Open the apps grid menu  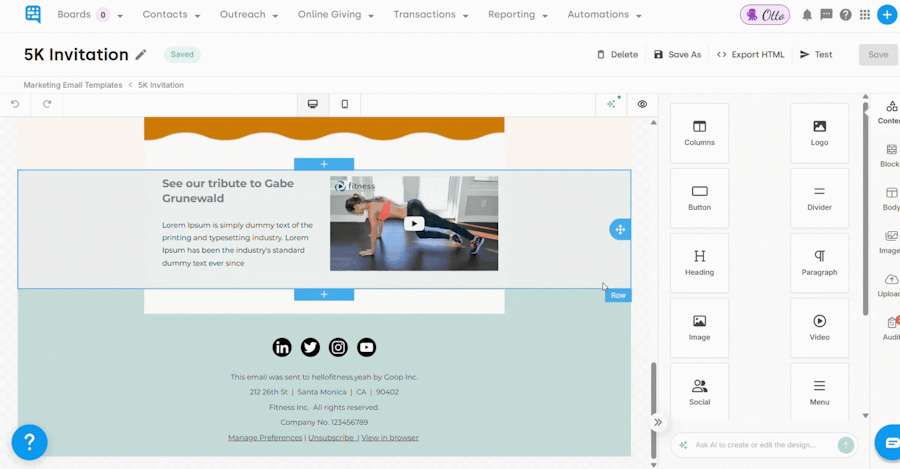pos(865,15)
